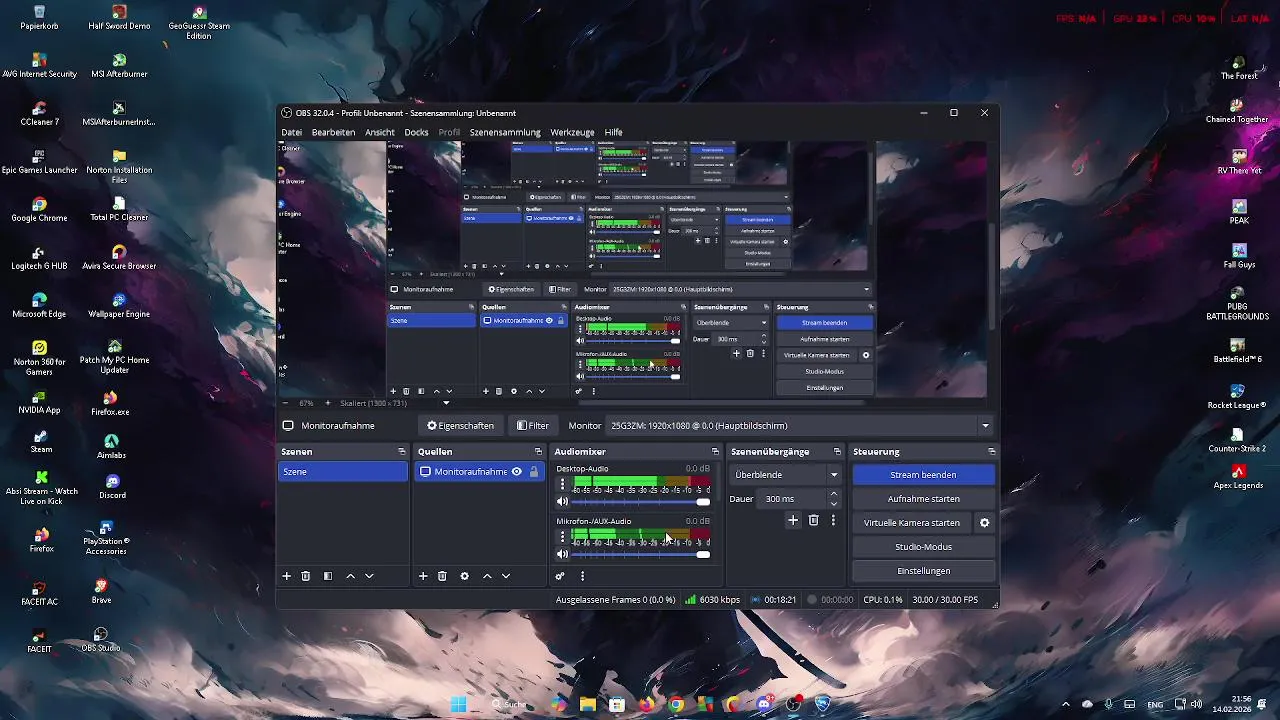
Task: Open the preview scaling dropdown arrow
Action: (446, 403)
